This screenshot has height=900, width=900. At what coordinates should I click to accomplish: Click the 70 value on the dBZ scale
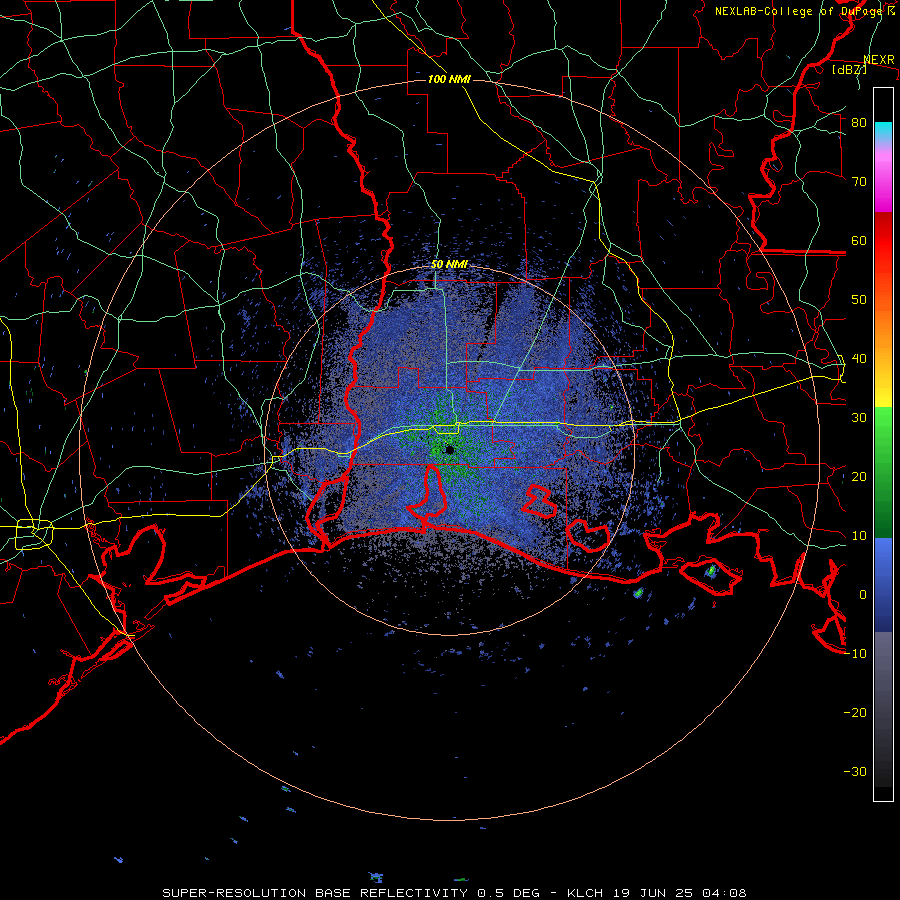859,182
